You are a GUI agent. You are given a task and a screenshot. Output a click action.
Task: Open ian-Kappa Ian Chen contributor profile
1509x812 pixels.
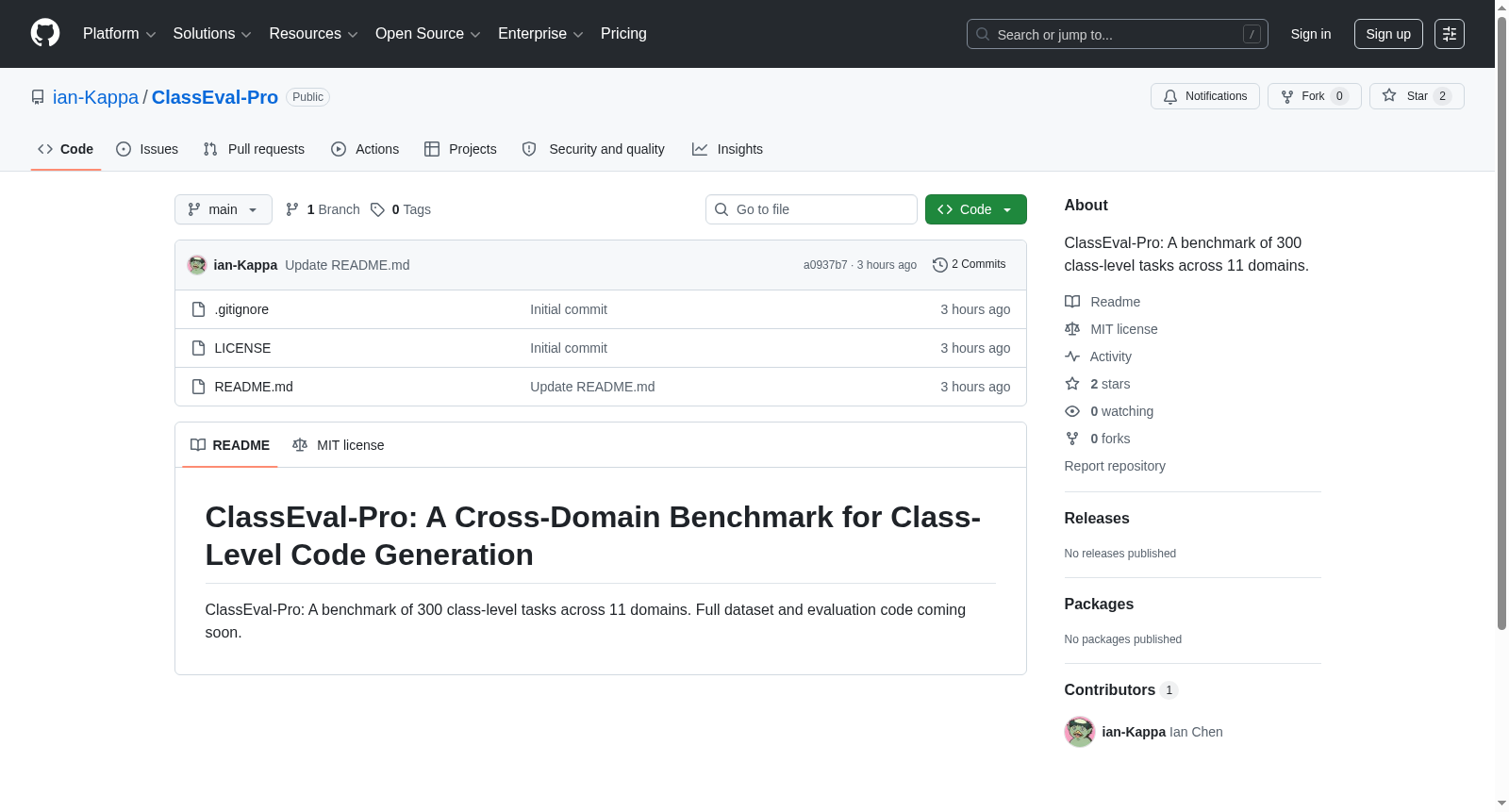click(x=1162, y=732)
